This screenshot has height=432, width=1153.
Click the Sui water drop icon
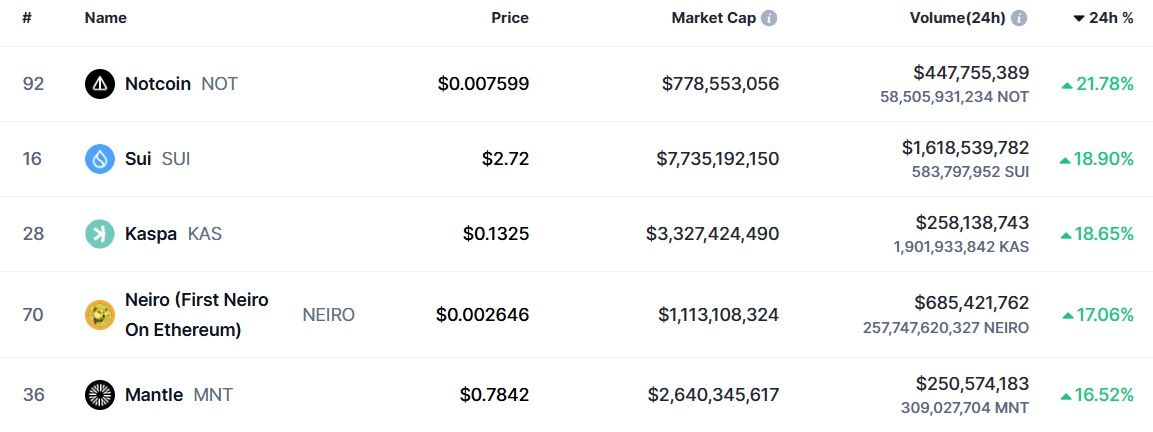tap(100, 159)
